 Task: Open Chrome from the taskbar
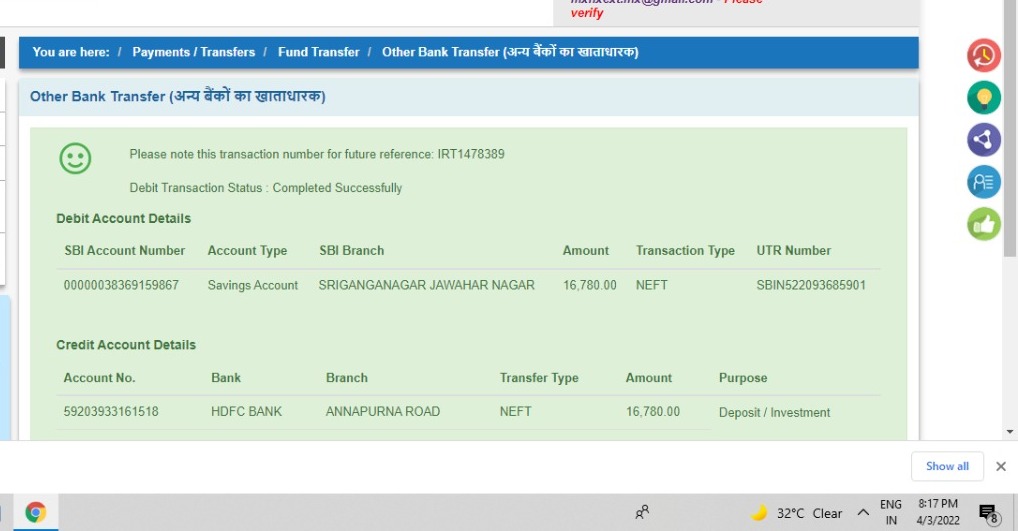[35, 513]
